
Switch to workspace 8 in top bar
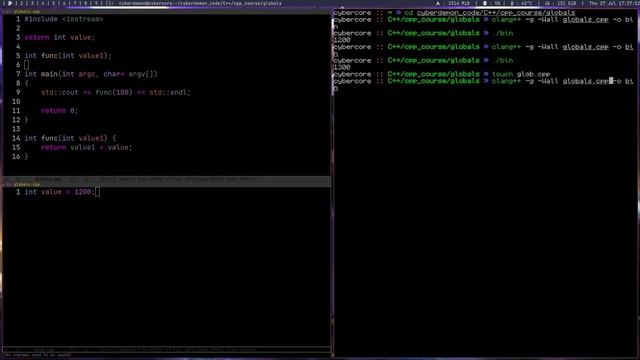click(x=85, y=3)
